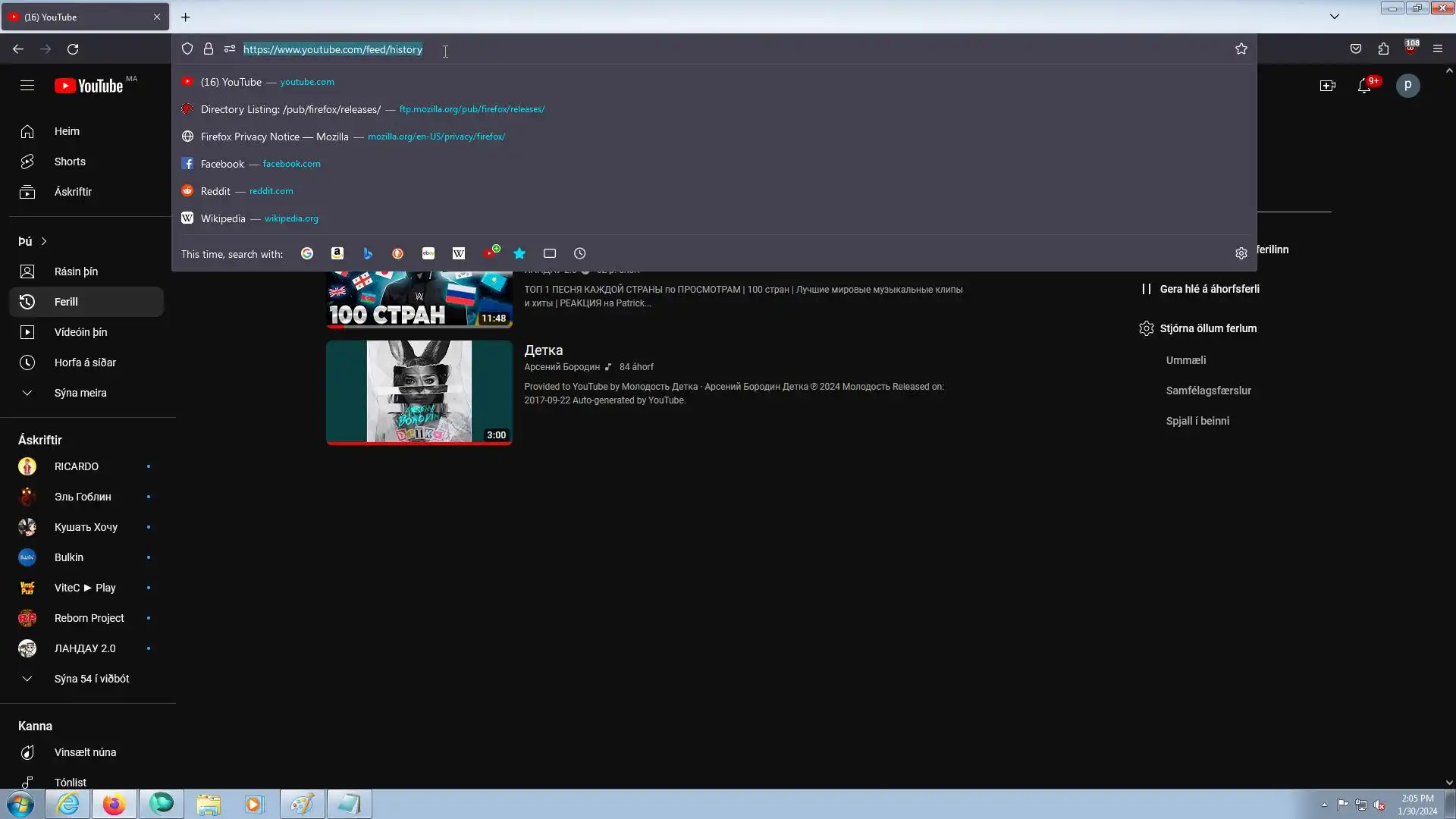Viewport: 1456px width, 819px height.
Task: Open the Ummæli history link
Action: (x=1185, y=360)
